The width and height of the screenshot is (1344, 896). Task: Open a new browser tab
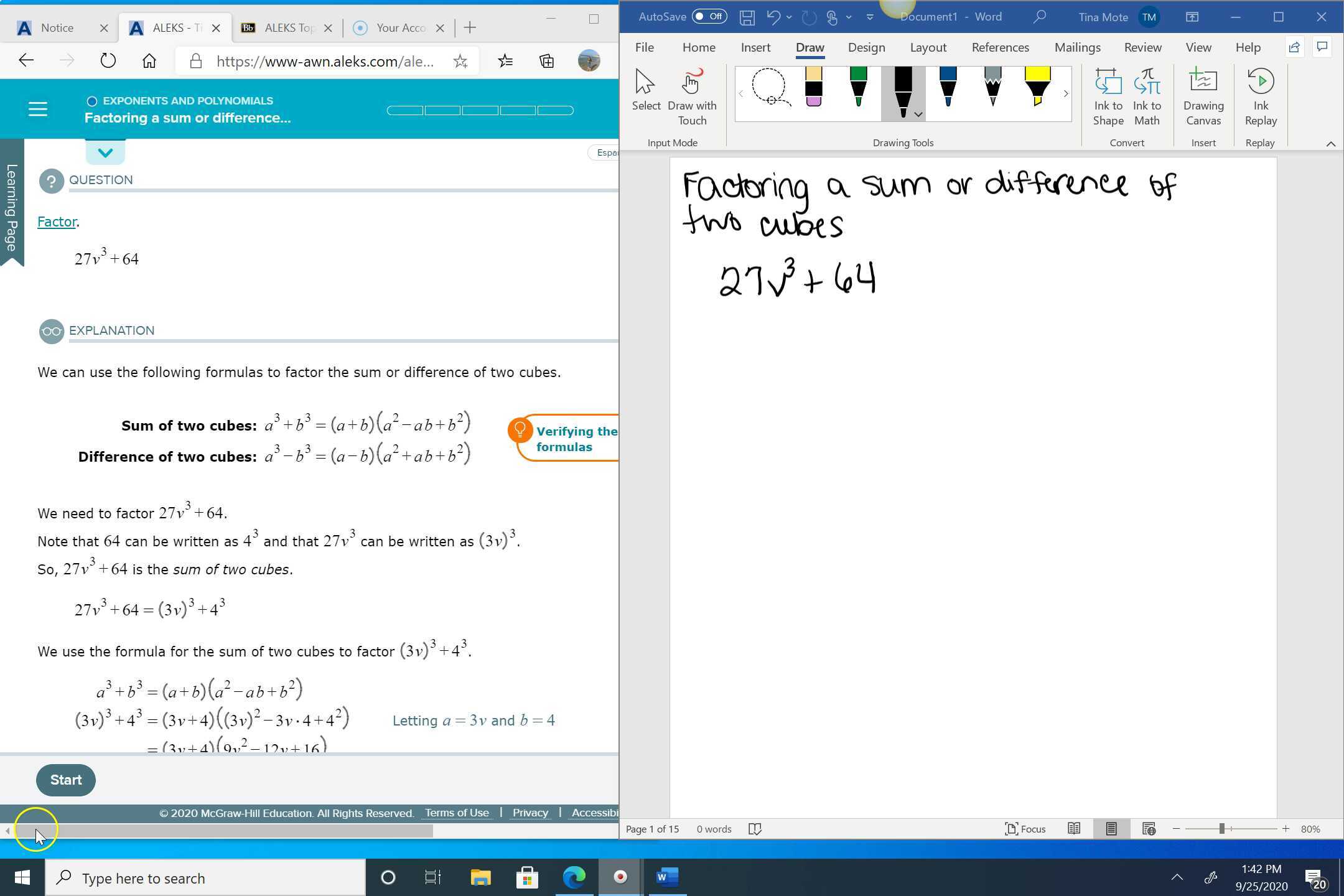pyautogui.click(x=470, y=27)
